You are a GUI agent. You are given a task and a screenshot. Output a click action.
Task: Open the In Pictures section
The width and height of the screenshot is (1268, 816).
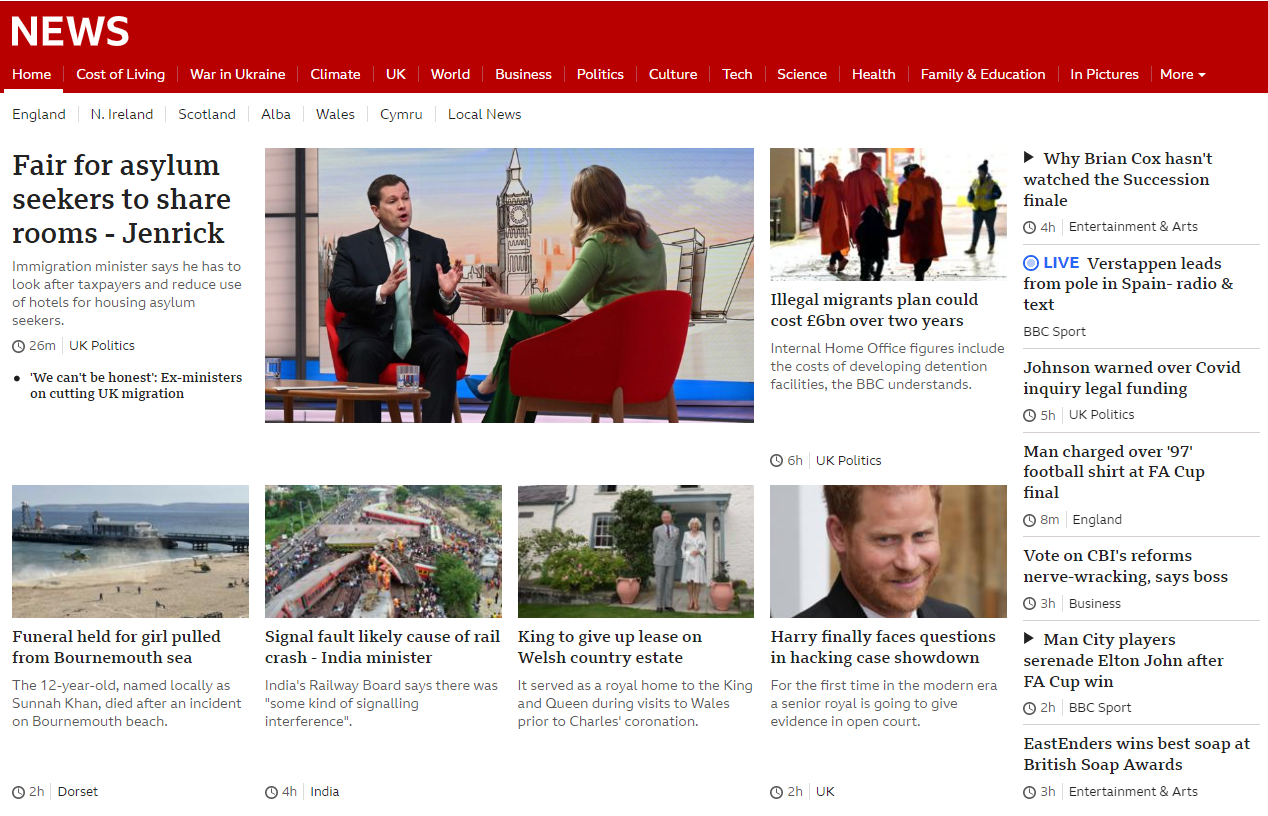pyautogui.click(x=1104, y=74)
